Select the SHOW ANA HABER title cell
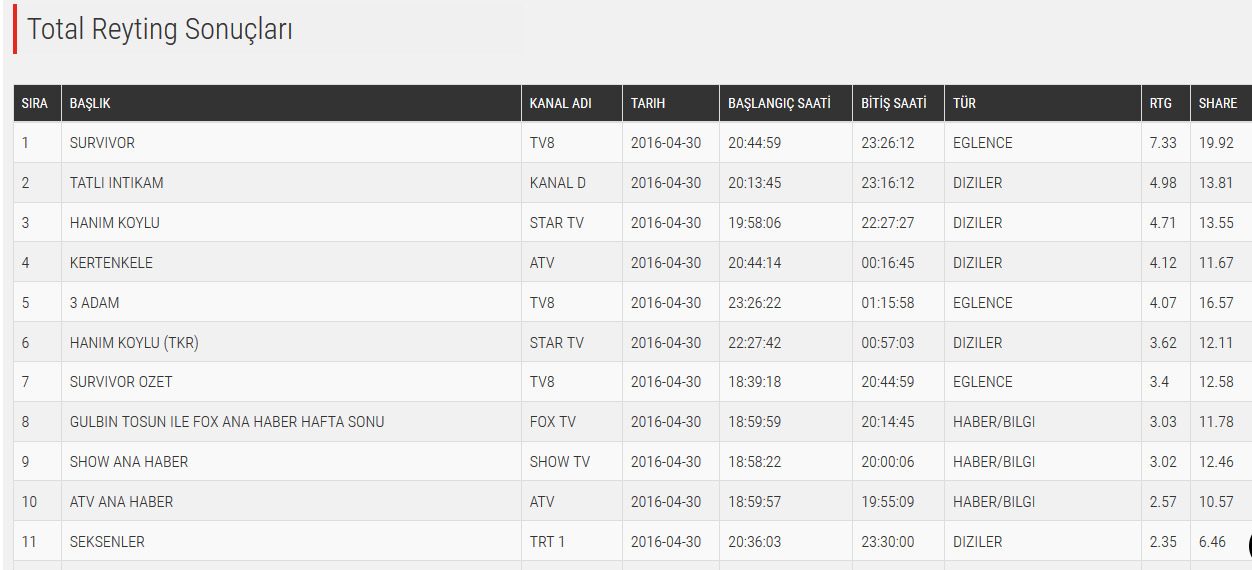The height and width of the screenshot is (570, 1252). click(x=129, y=462)
